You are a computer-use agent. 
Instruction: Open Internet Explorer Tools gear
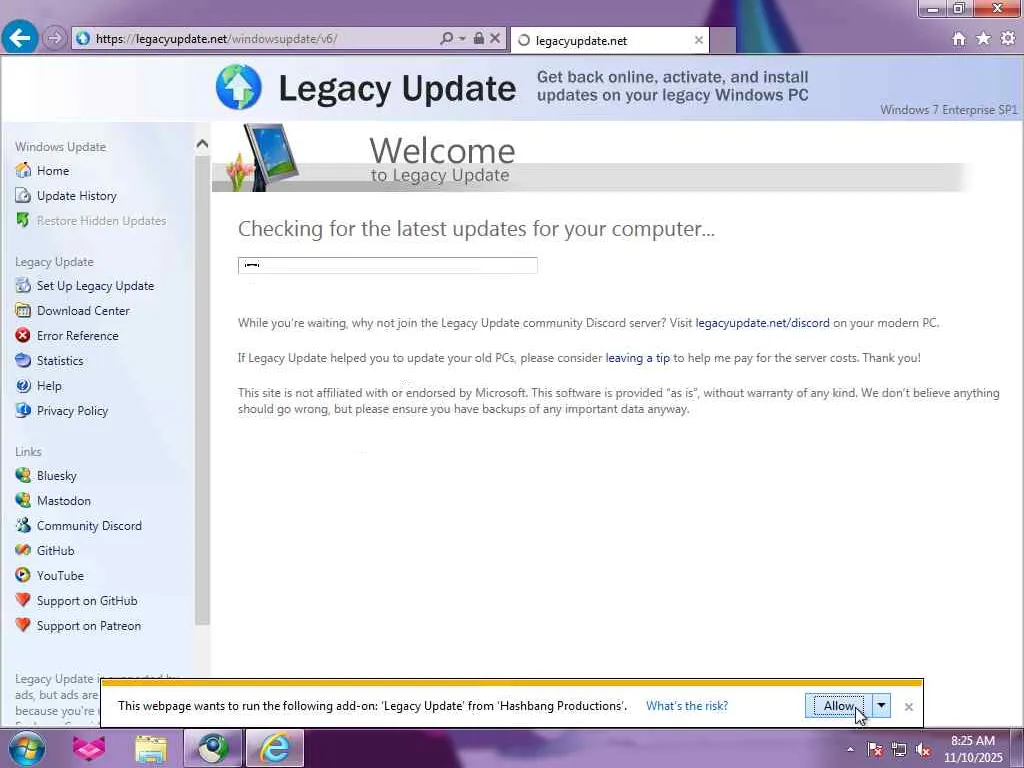(1008, 39)
